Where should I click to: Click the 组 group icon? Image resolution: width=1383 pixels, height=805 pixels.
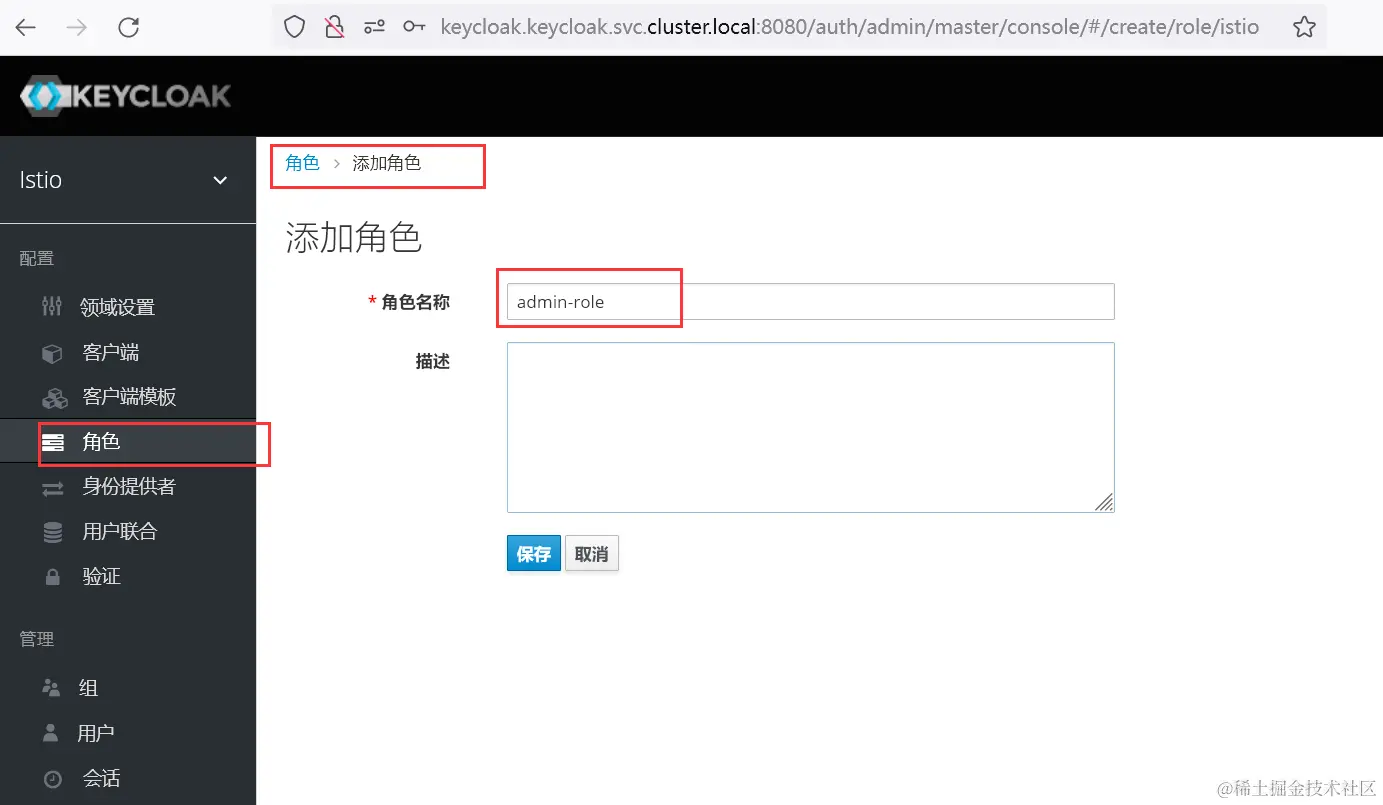click(x=51, y=688)
